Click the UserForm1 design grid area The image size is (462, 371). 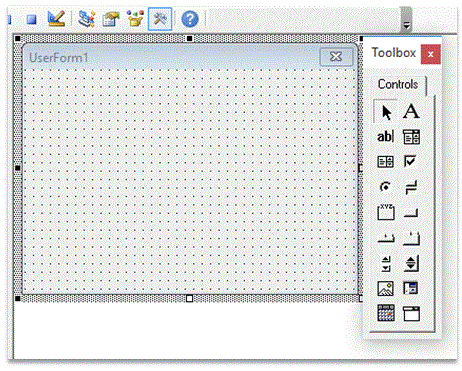pos(190,180)
